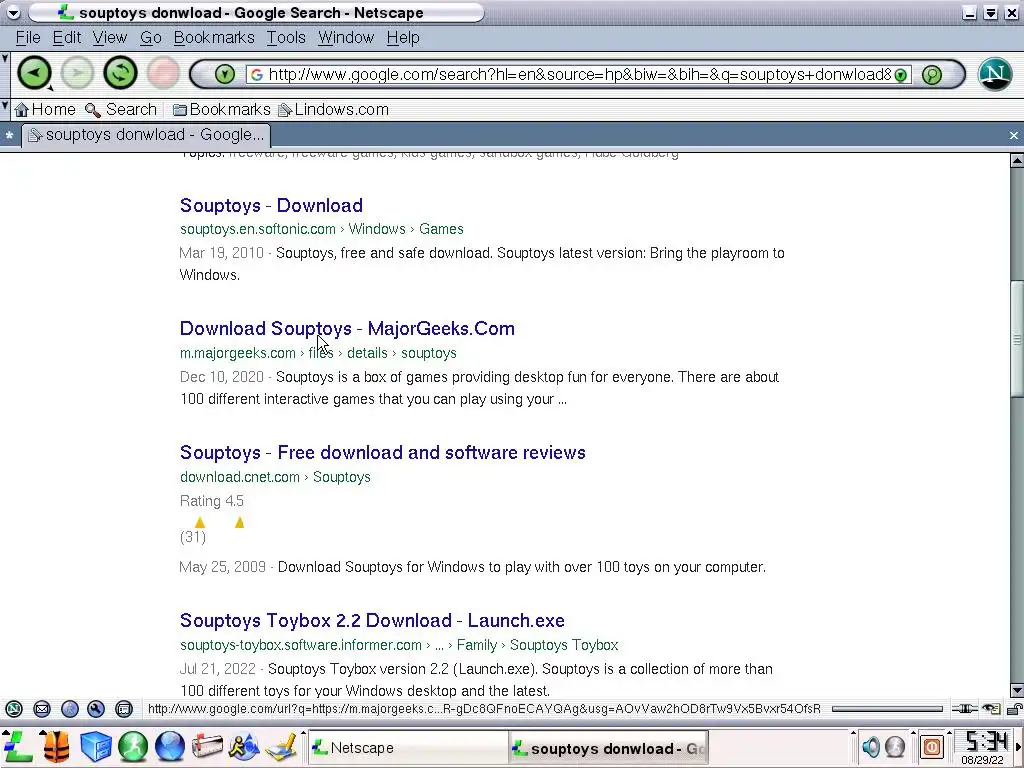
Task: Click the greyed-out Forward arrow button
Action: 77,72
